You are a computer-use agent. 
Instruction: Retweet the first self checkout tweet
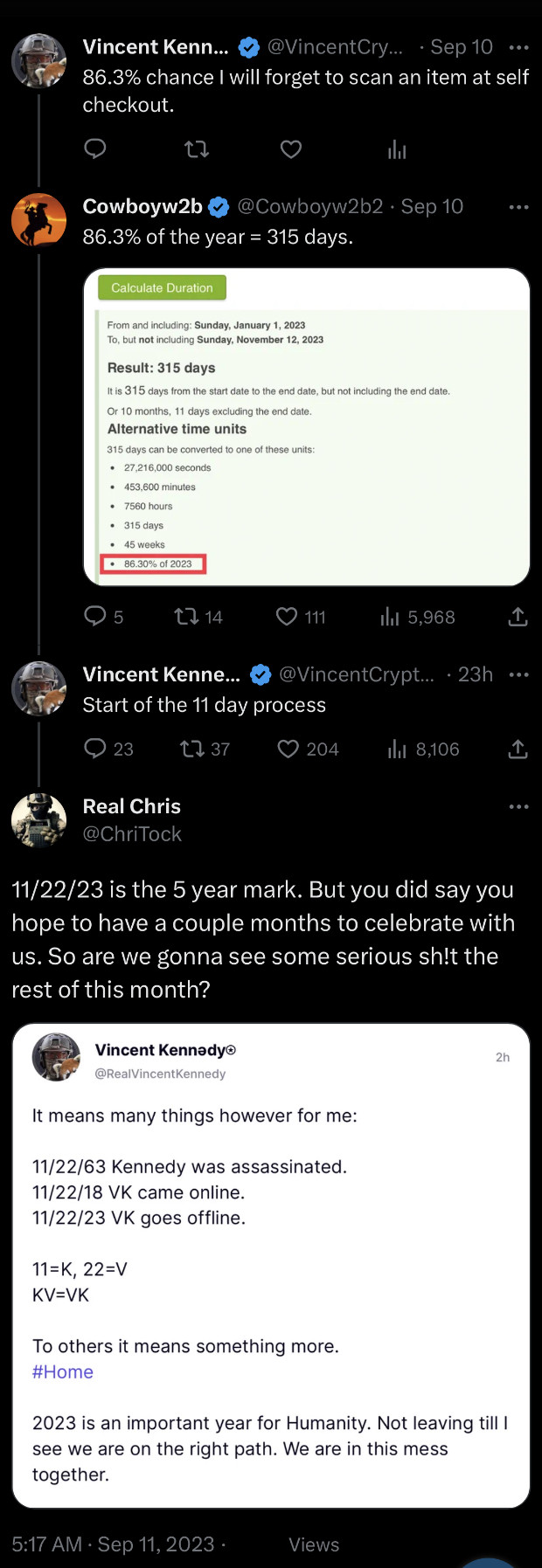coord(197,149)
